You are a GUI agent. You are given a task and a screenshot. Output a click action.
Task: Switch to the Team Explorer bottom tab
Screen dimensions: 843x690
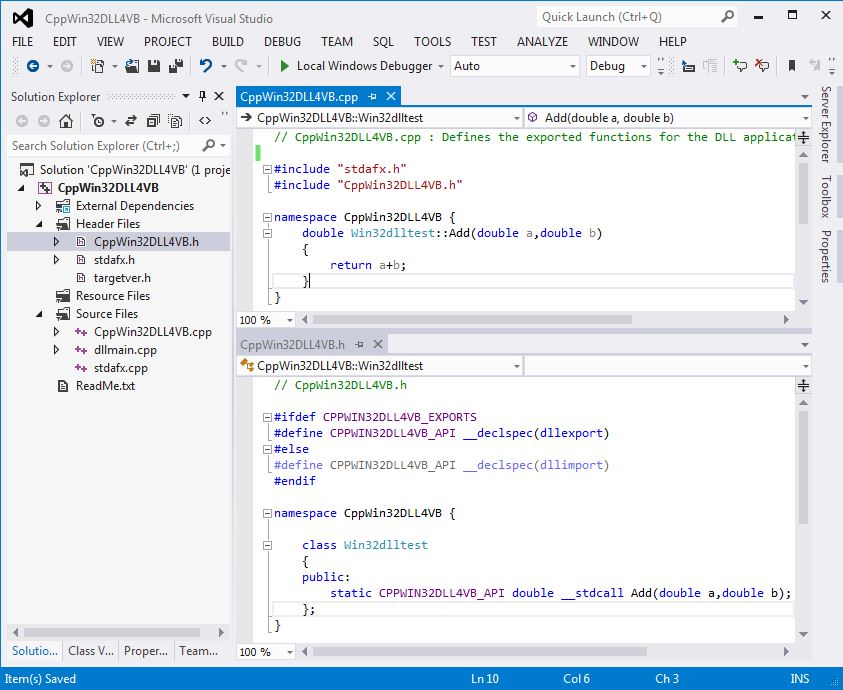coord(198,651)
